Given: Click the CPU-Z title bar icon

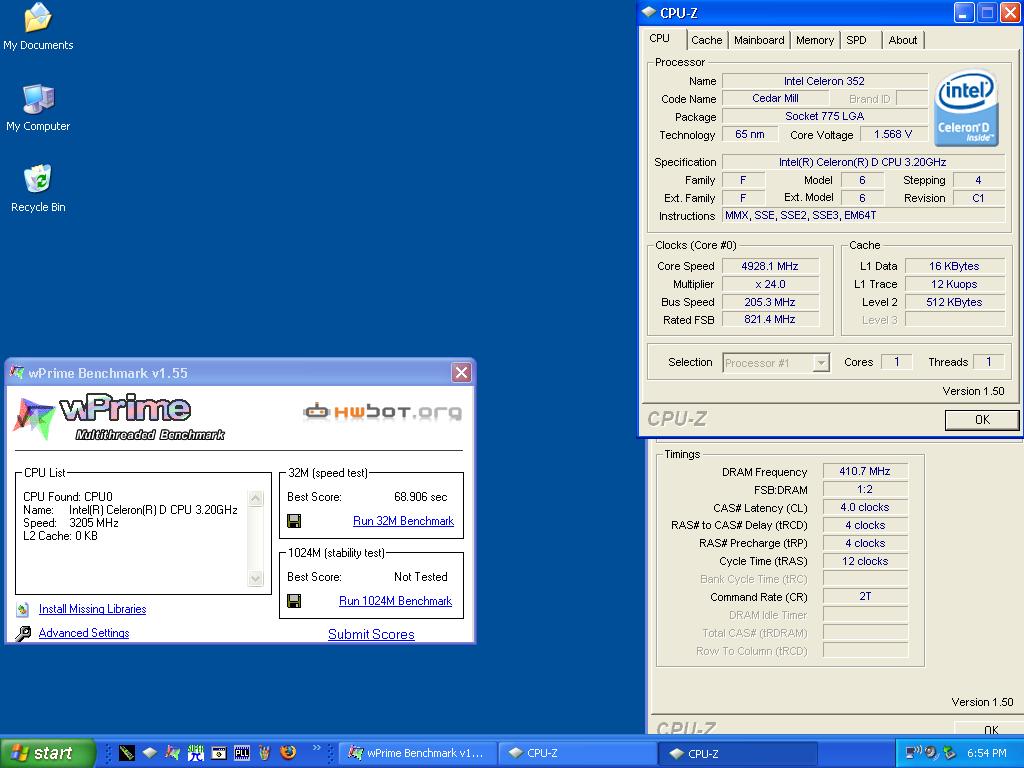Looking at the screenshot, I should click(648, 12).
